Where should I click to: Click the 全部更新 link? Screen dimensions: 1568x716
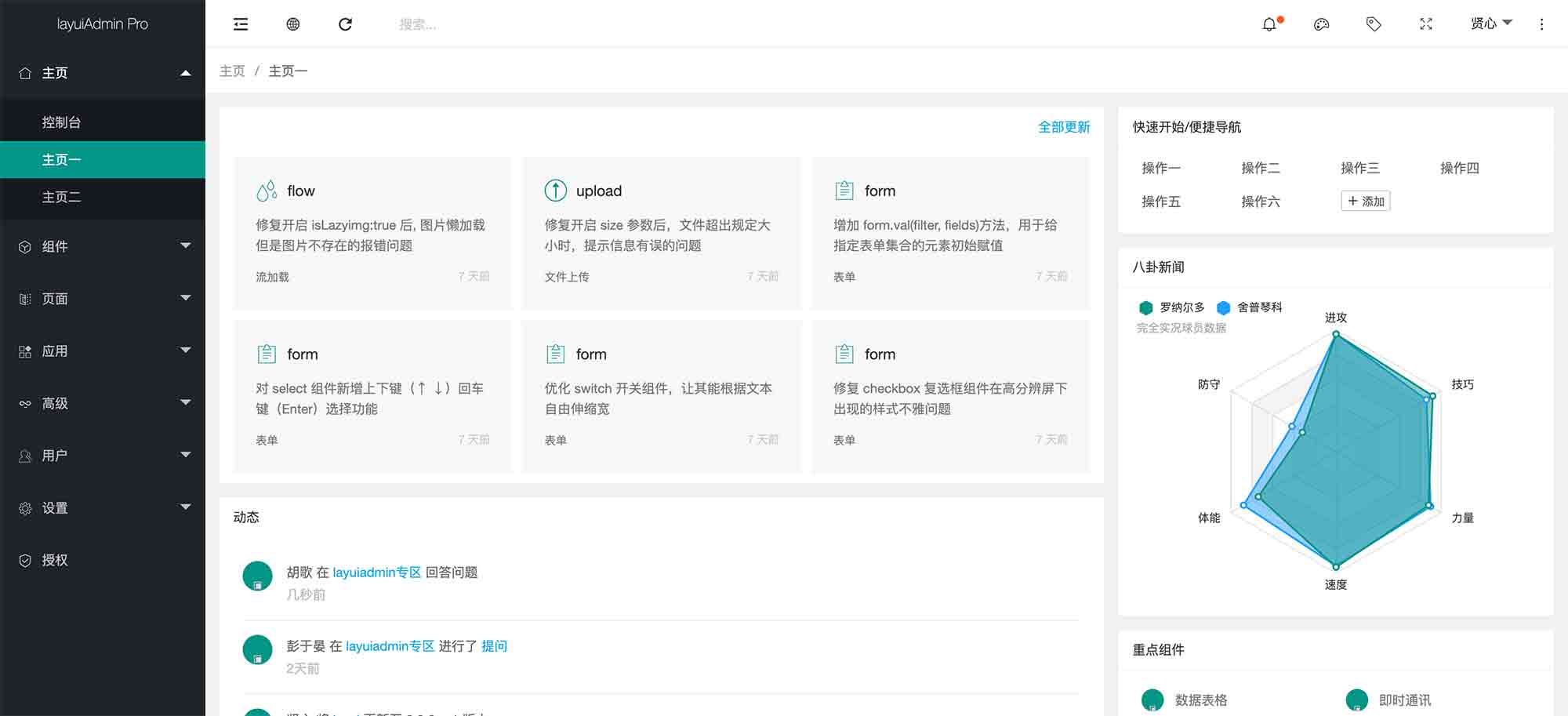click(x=1064, y=127)
